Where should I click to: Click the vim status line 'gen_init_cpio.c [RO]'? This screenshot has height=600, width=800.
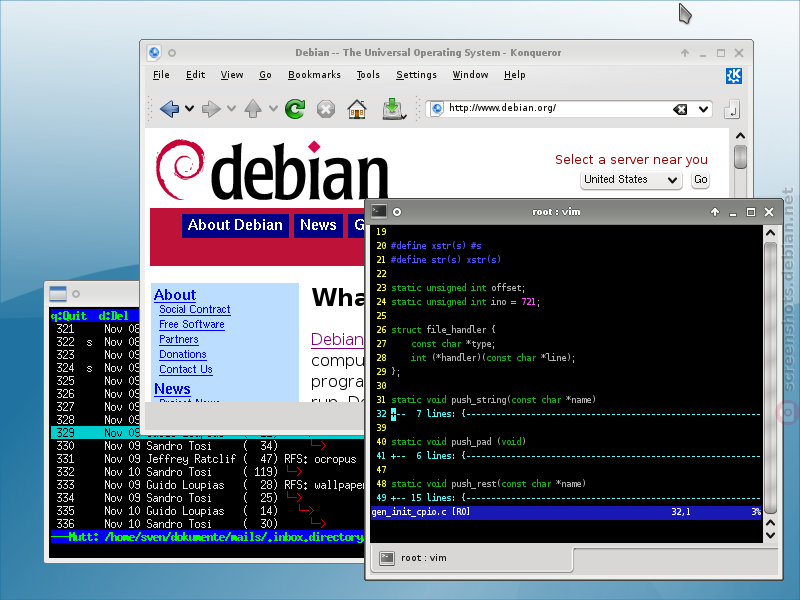[566, 512]
